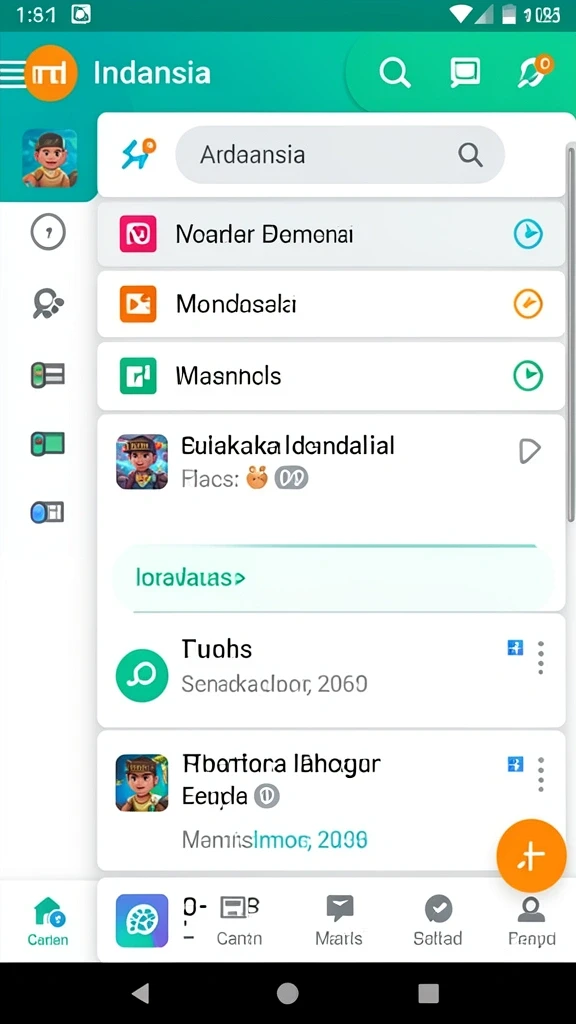This screenshot has height=1024, width=576.
Task: Toggle the blue clock on Noarler Demenai row
Action: pyautogui.click(x=528, y=234)
